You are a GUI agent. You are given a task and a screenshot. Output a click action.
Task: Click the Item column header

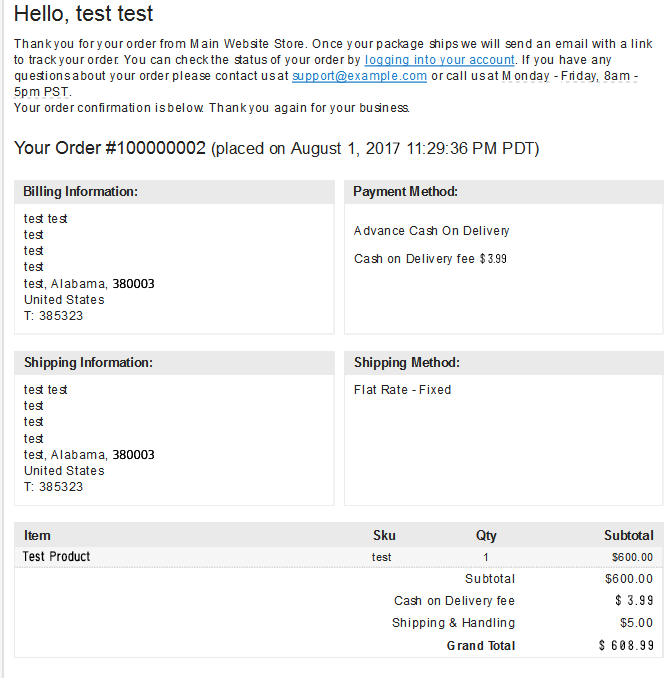pyautogui.click(x=37, y=536)
